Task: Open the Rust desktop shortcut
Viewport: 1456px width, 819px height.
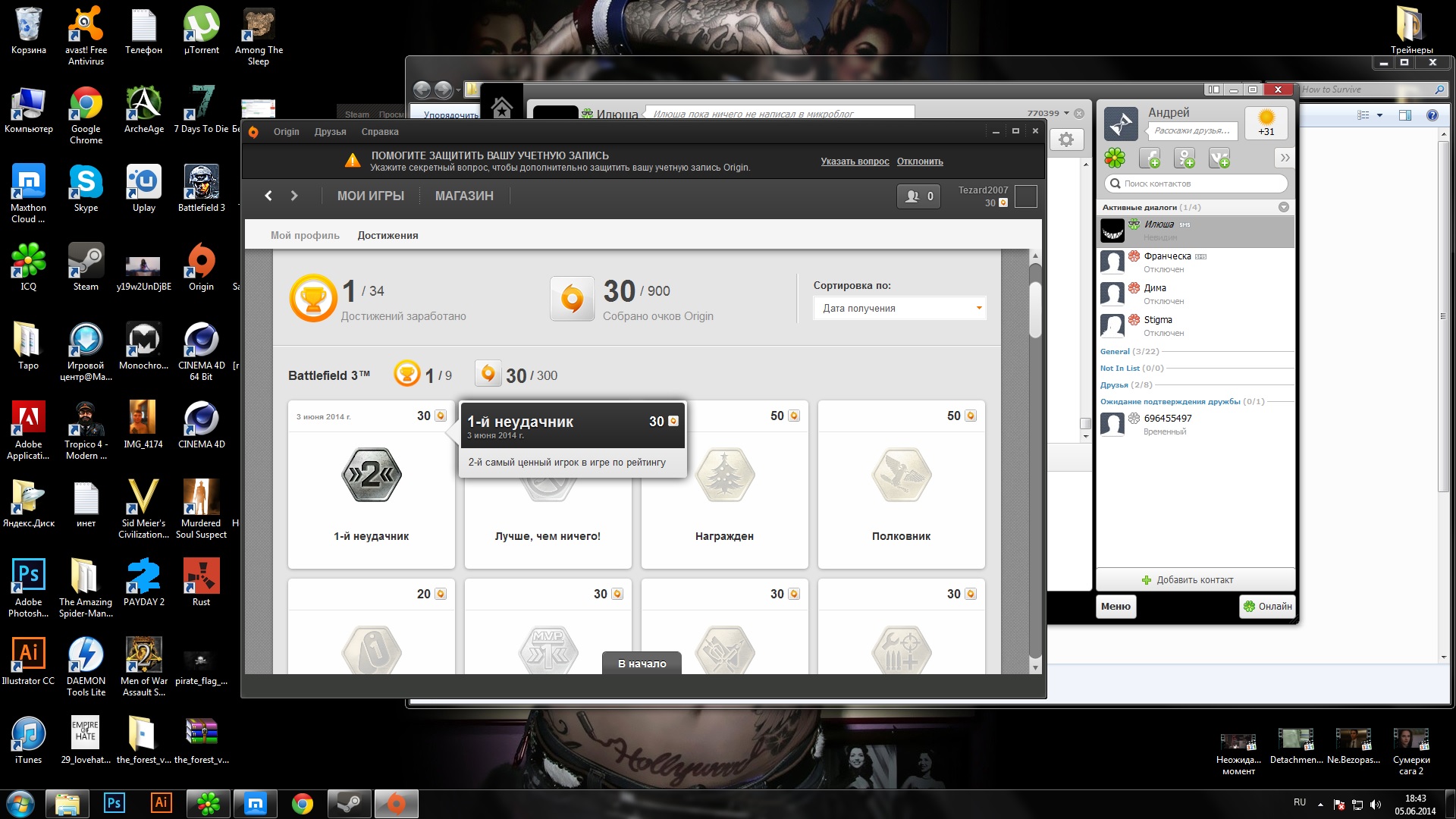Action: (x=201, y=582)
